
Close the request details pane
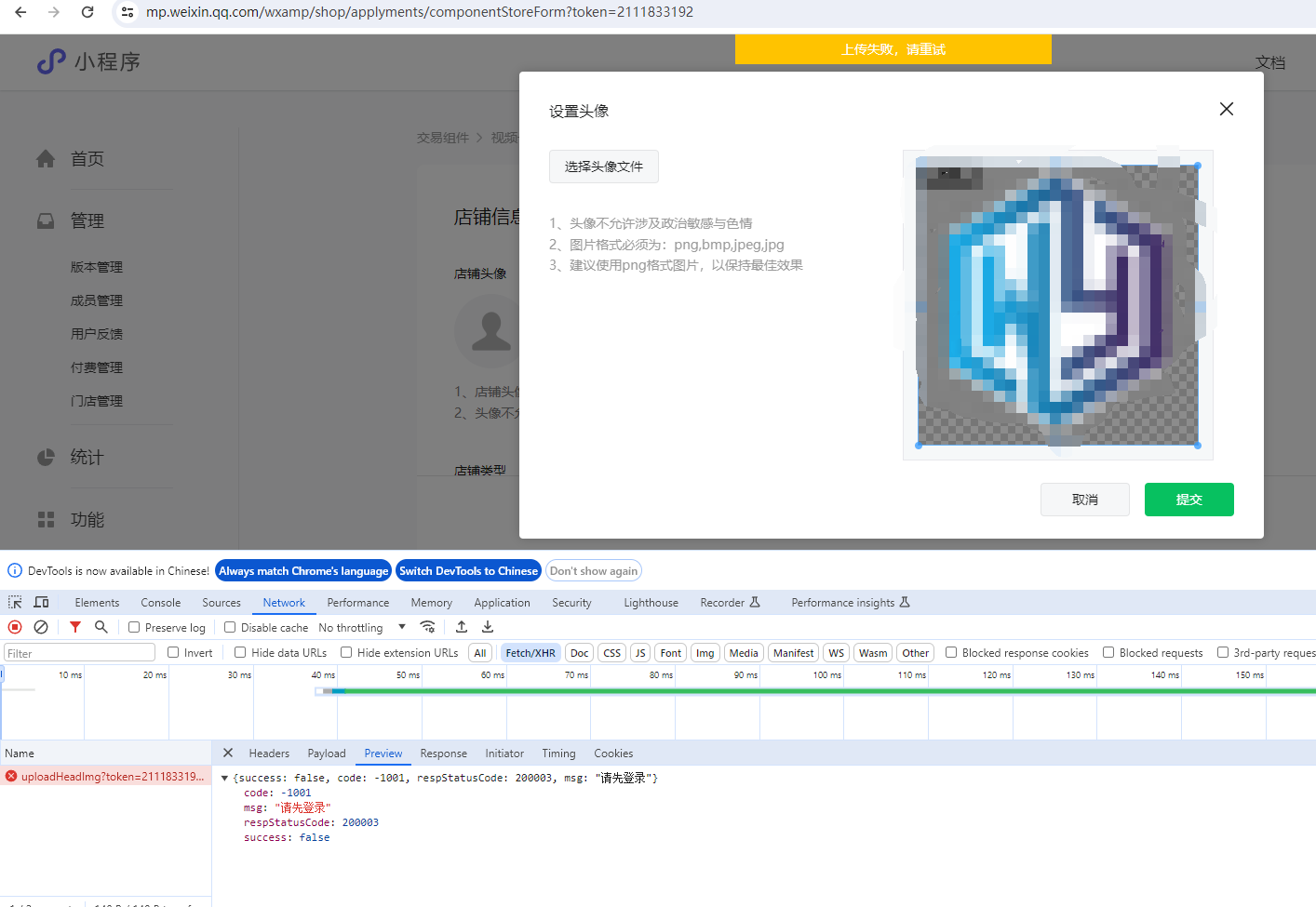(228, 753)
